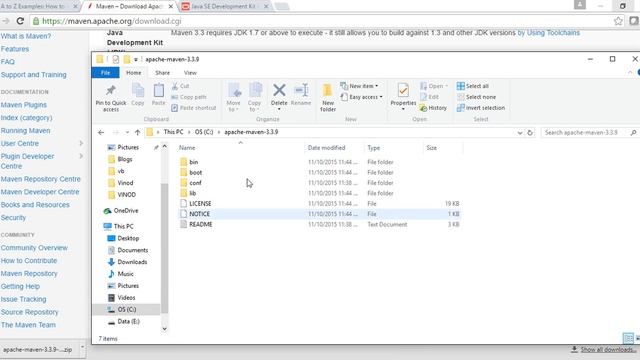Select the lib folder
This screenshot has width=640, height=360.
[193, 193]
